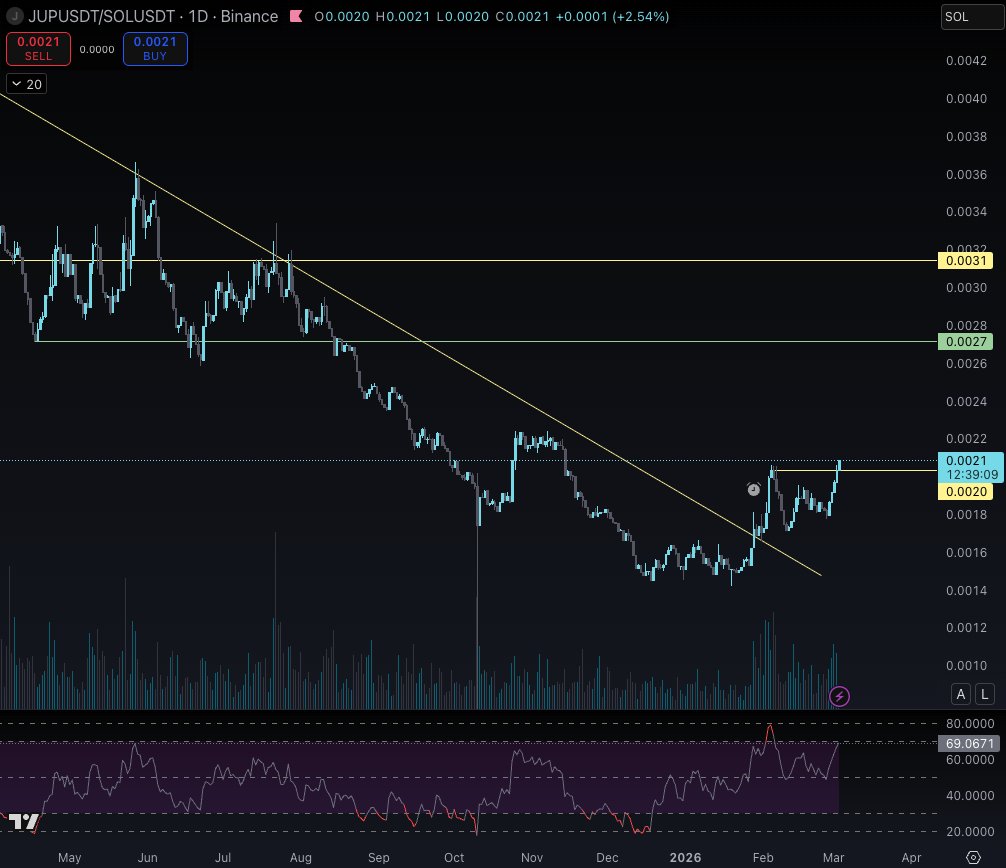The height and width of the screenshot is (868, 1006).
Task: Expand the indicators collapse toggle showing 20
Action: pos(26,84)
